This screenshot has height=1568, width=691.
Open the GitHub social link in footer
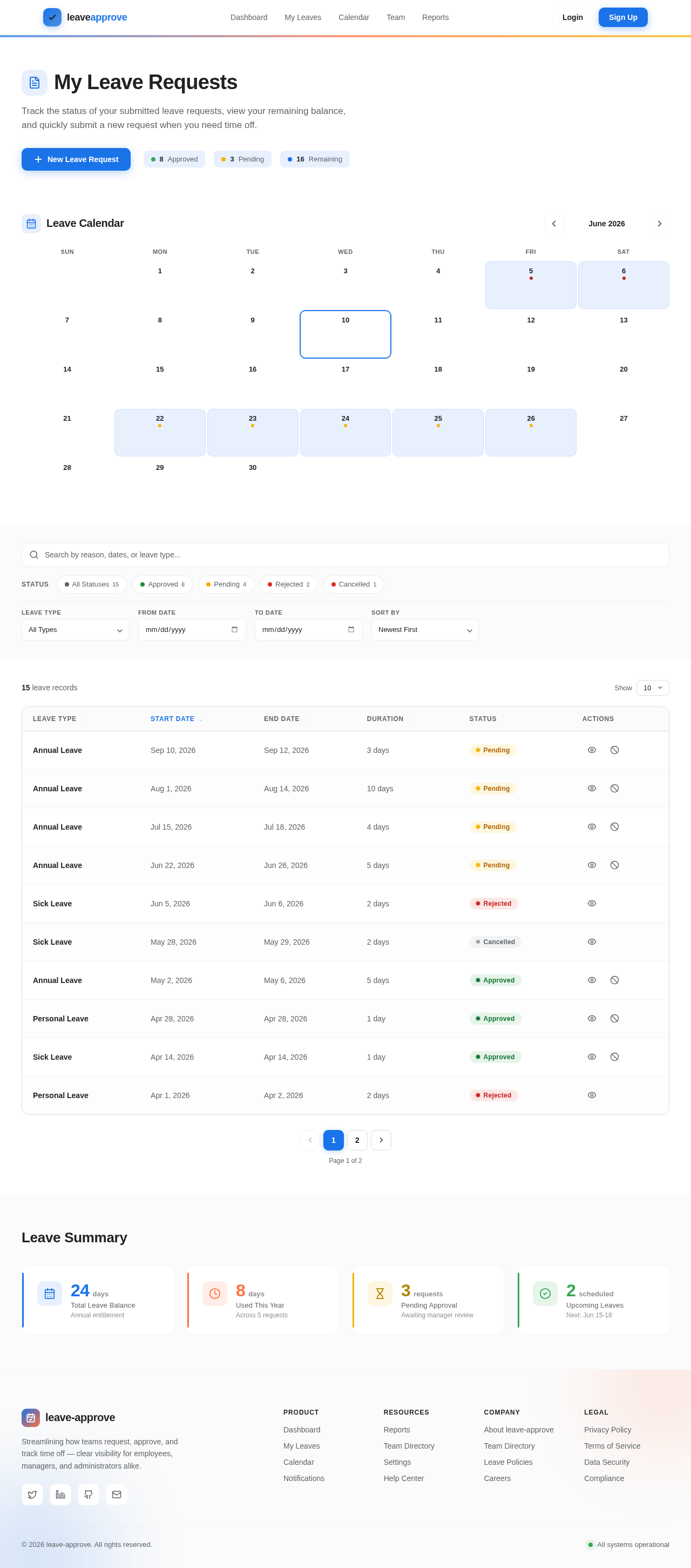point(88,1495)
